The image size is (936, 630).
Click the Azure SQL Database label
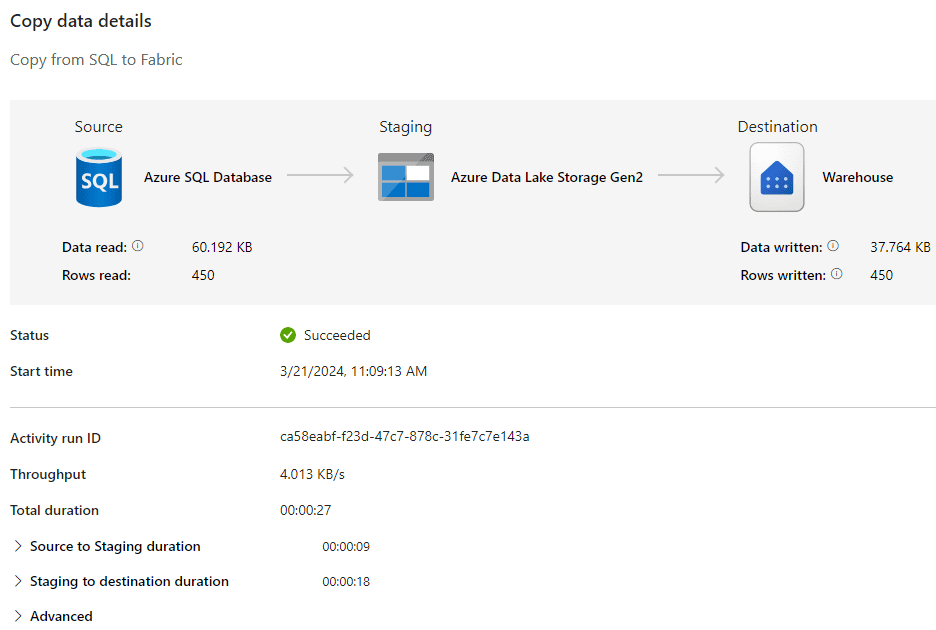coord(208,177)
